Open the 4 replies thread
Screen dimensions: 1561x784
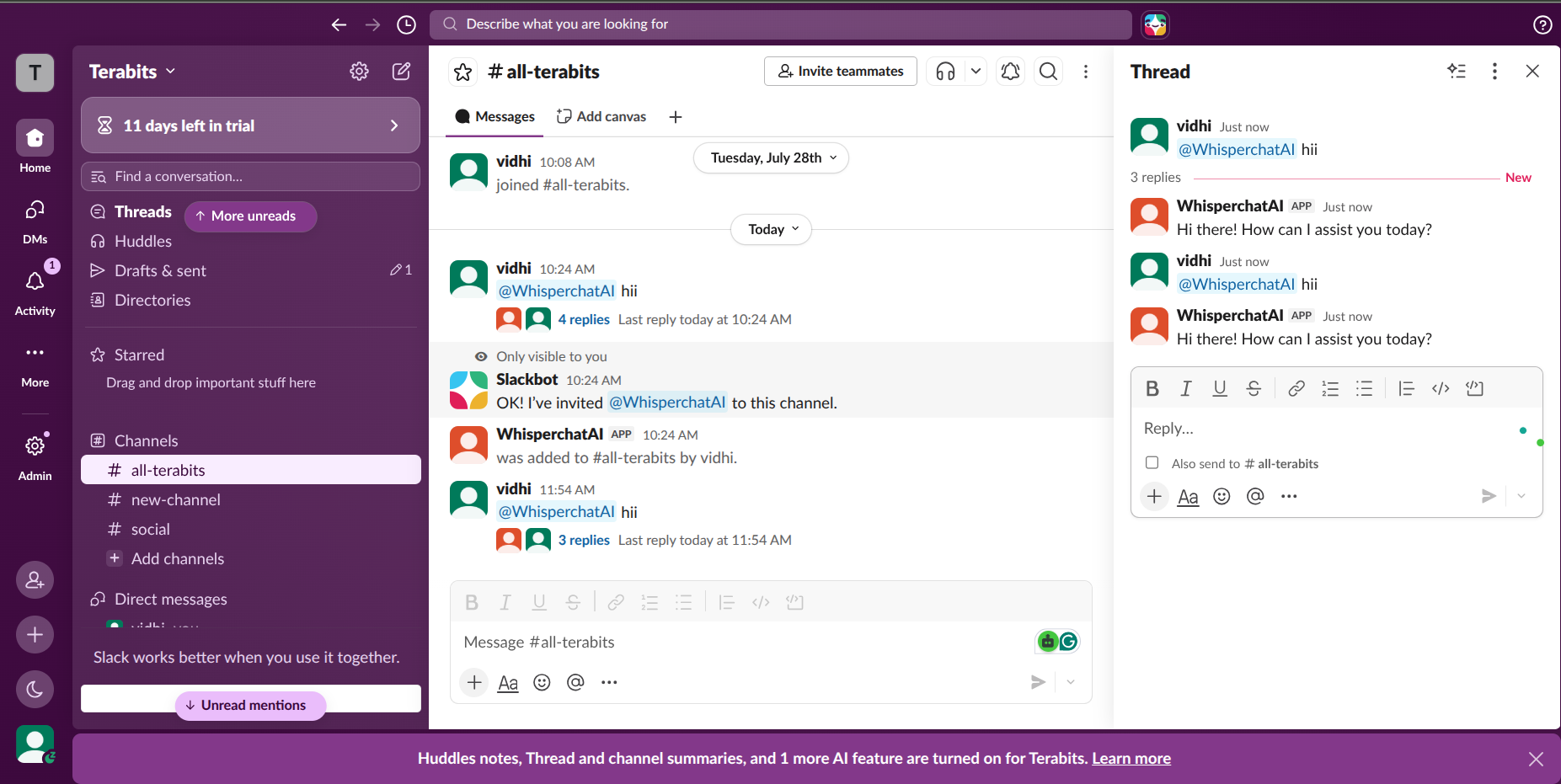[x=584, y=319]
